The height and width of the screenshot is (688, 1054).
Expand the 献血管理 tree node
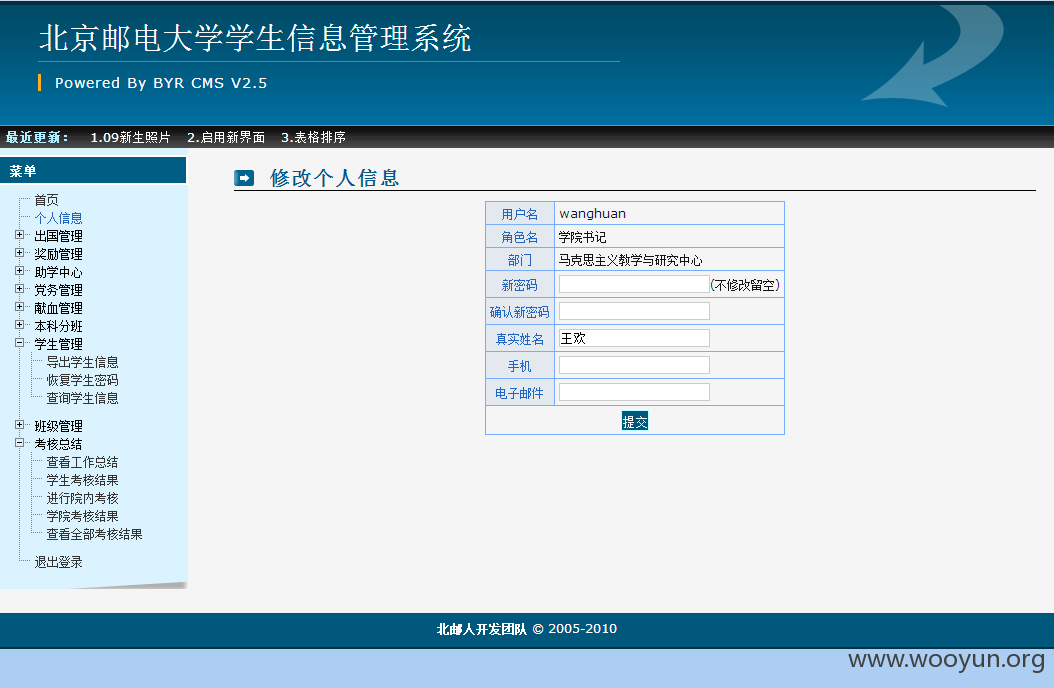19,307
